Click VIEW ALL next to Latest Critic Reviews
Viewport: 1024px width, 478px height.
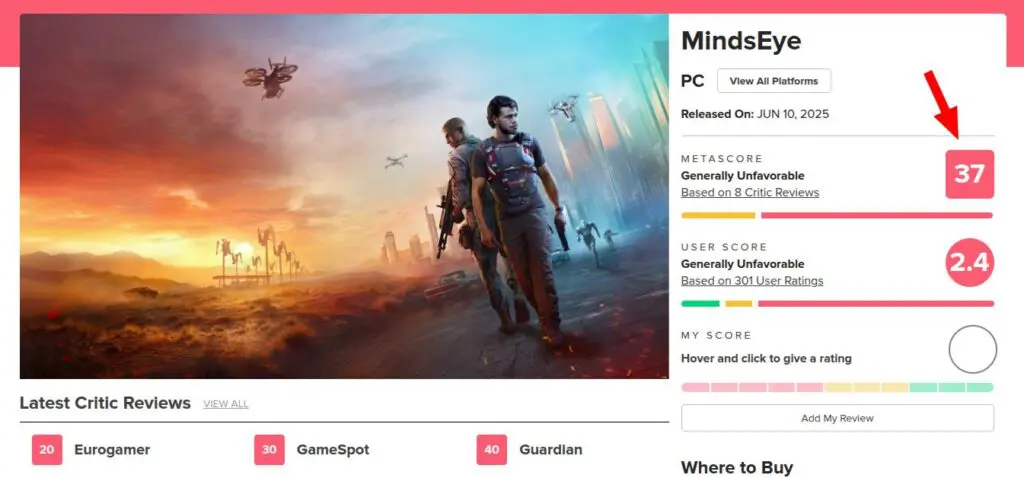(x=225, y=404)
